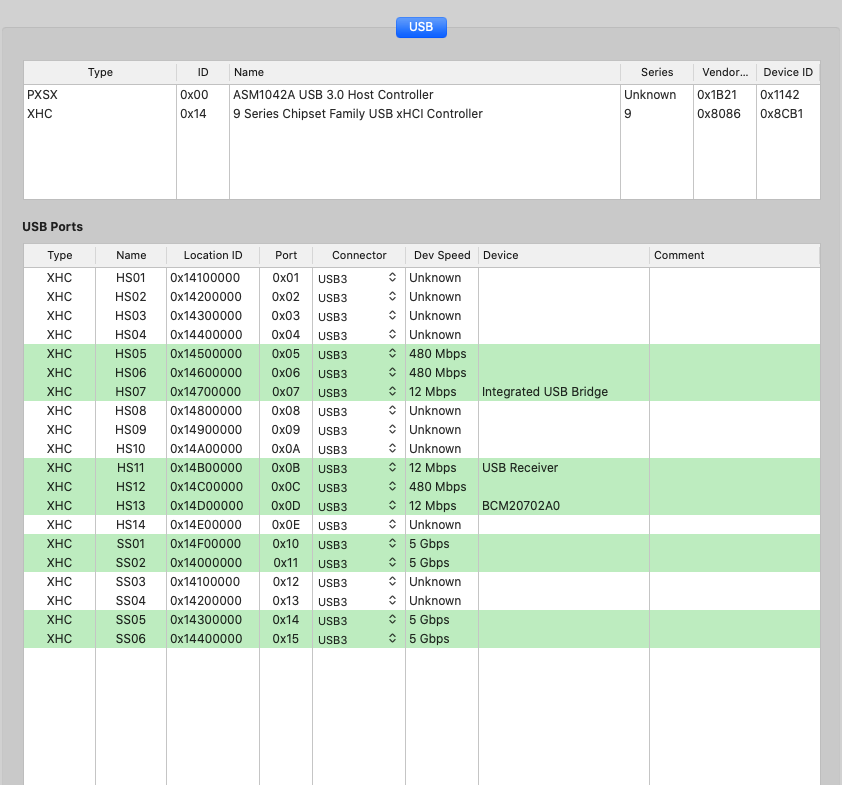842x785 pixels.
Task: Click HS14 port name cell
Action: 130,525
